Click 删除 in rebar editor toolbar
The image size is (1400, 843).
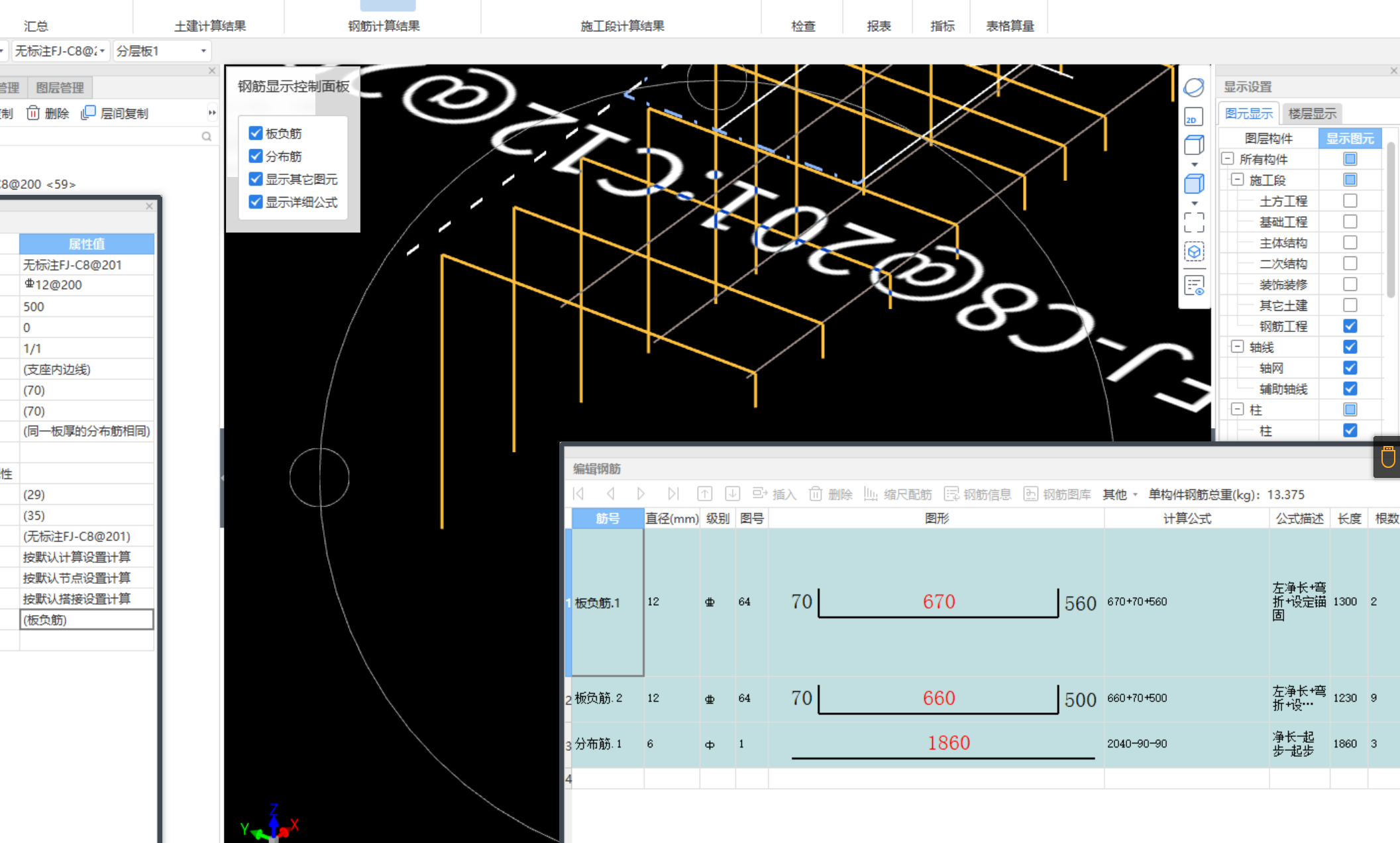tap(831, 494)
